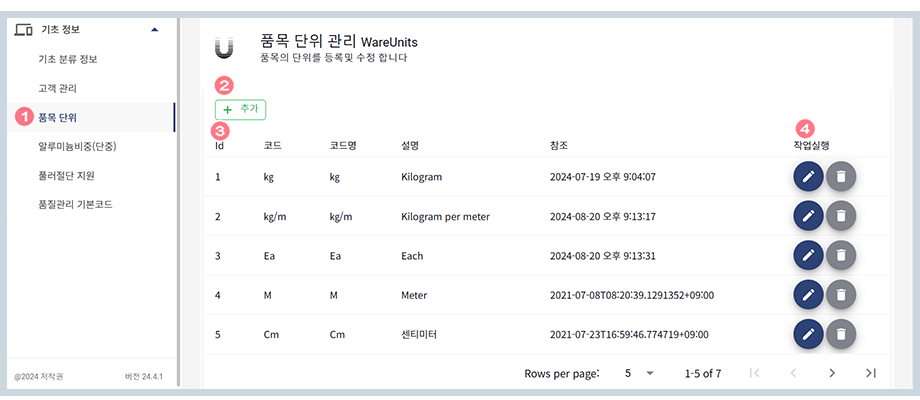Open 품질관리 기본코드 sidebar item

pyautogui.click(x=78, y=204)
